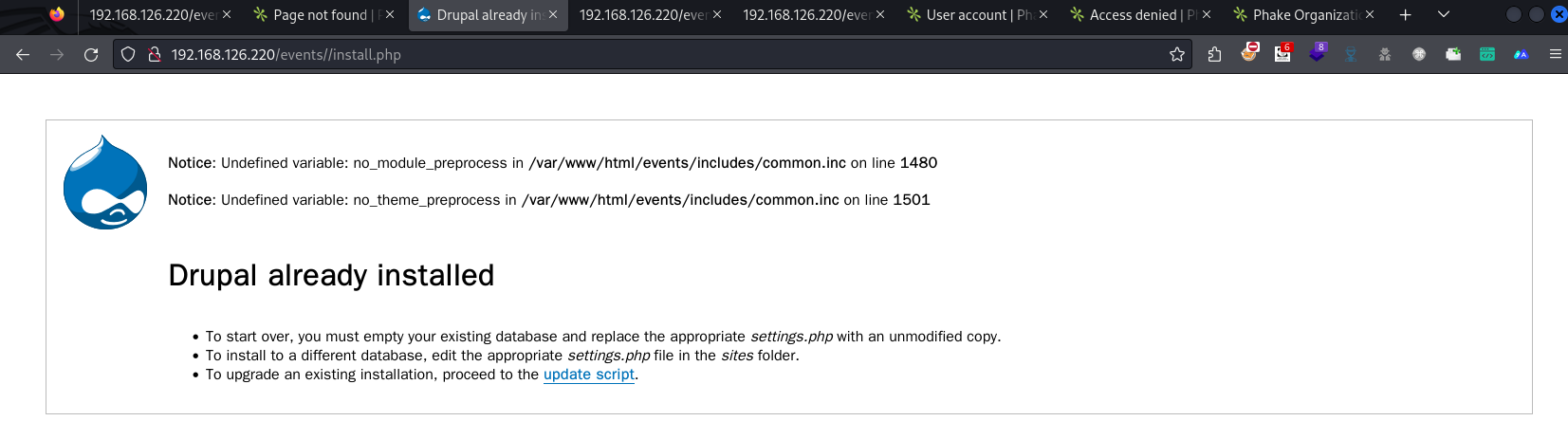Click the Drupal already installed heading
This screenshot has height=421, width=1568.
pyautogui.click(x=331, y=275)
